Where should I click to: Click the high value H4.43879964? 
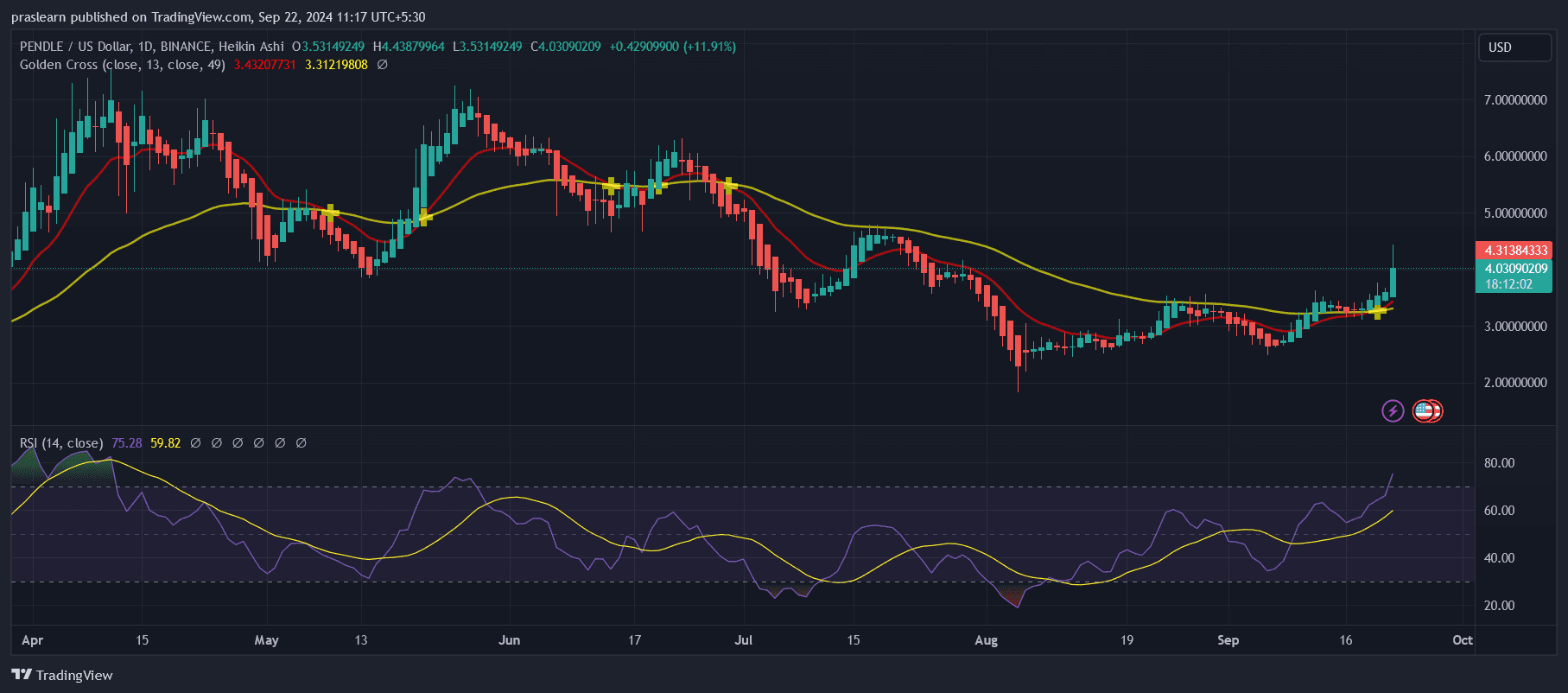[409, 47]
